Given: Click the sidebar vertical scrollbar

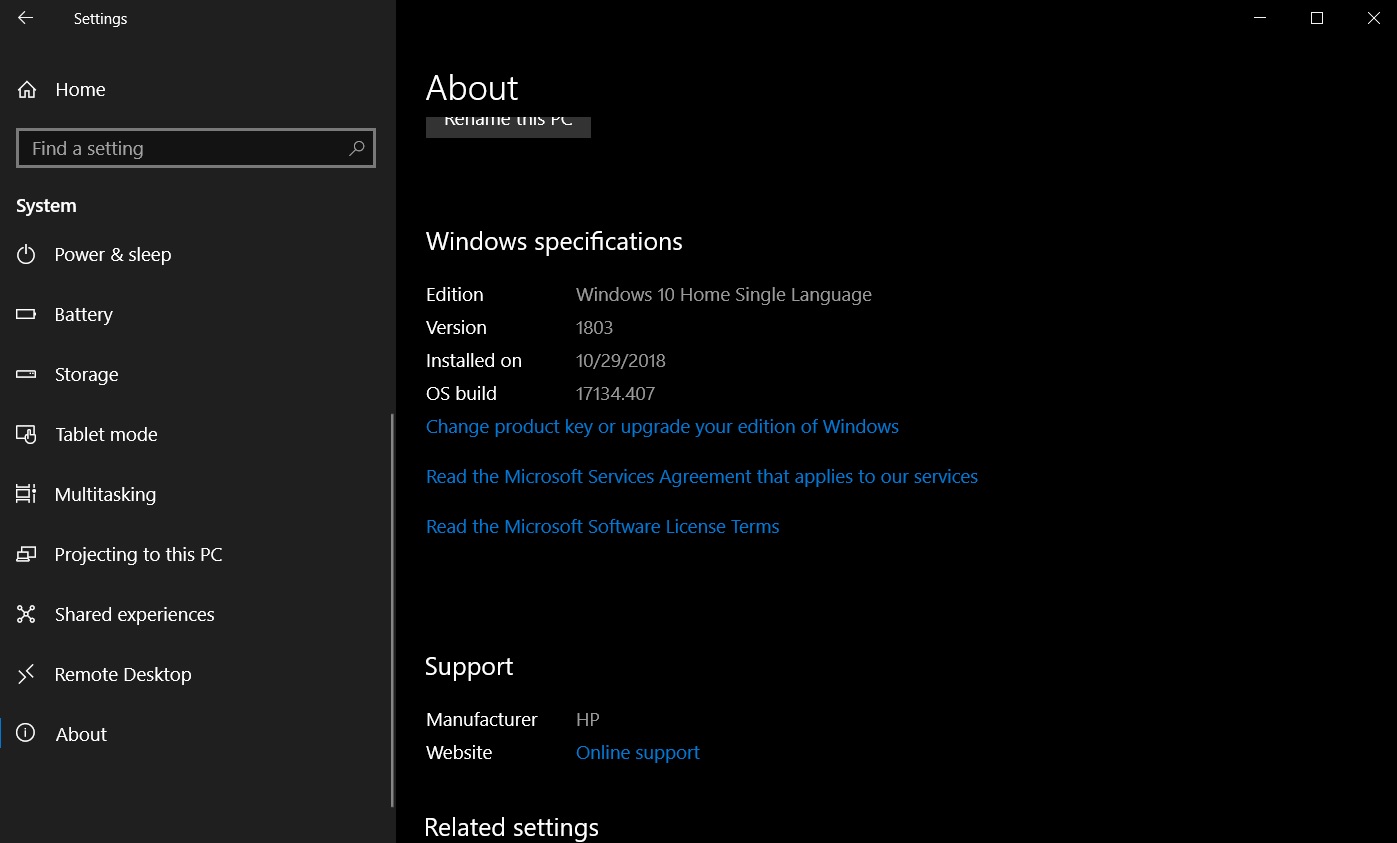Looking at the screenshot, I should pos(392,610).
